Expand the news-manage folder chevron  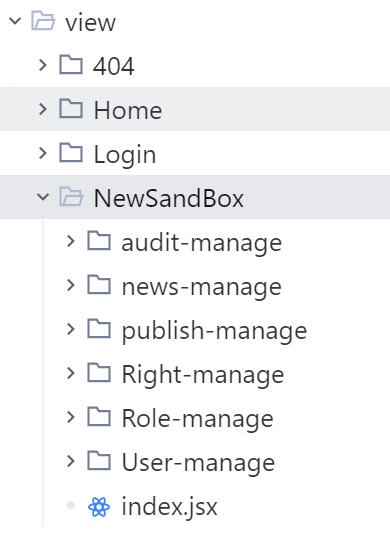71,285
